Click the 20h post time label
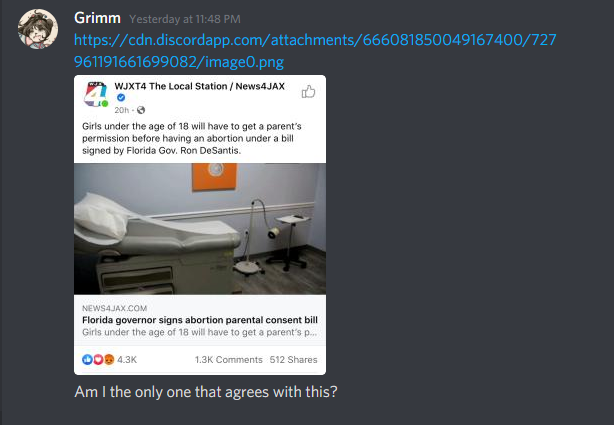The width and height of the screenshot is (614, 425). click(x=121, y=110)
